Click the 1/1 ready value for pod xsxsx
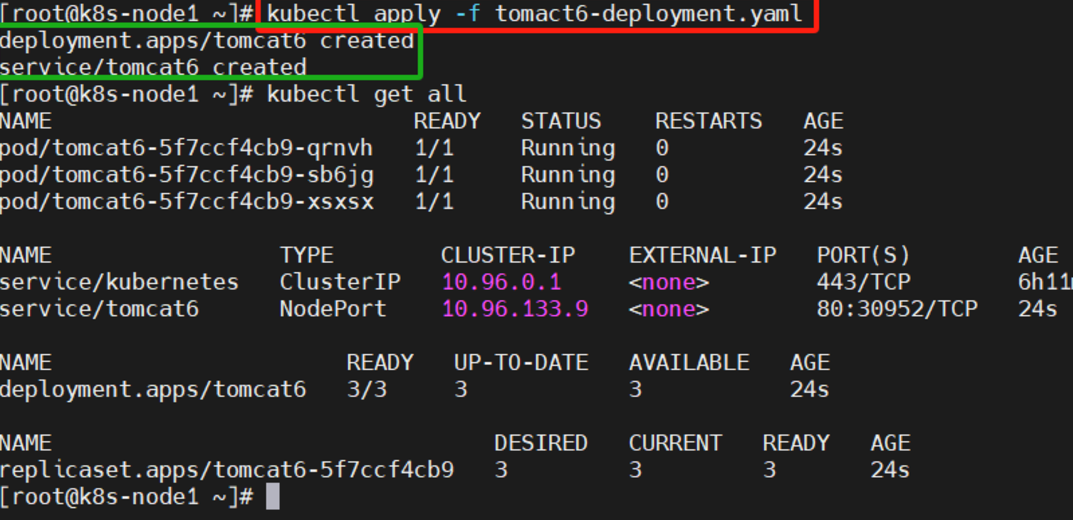The image size is (1073, 520). [434, 202]
